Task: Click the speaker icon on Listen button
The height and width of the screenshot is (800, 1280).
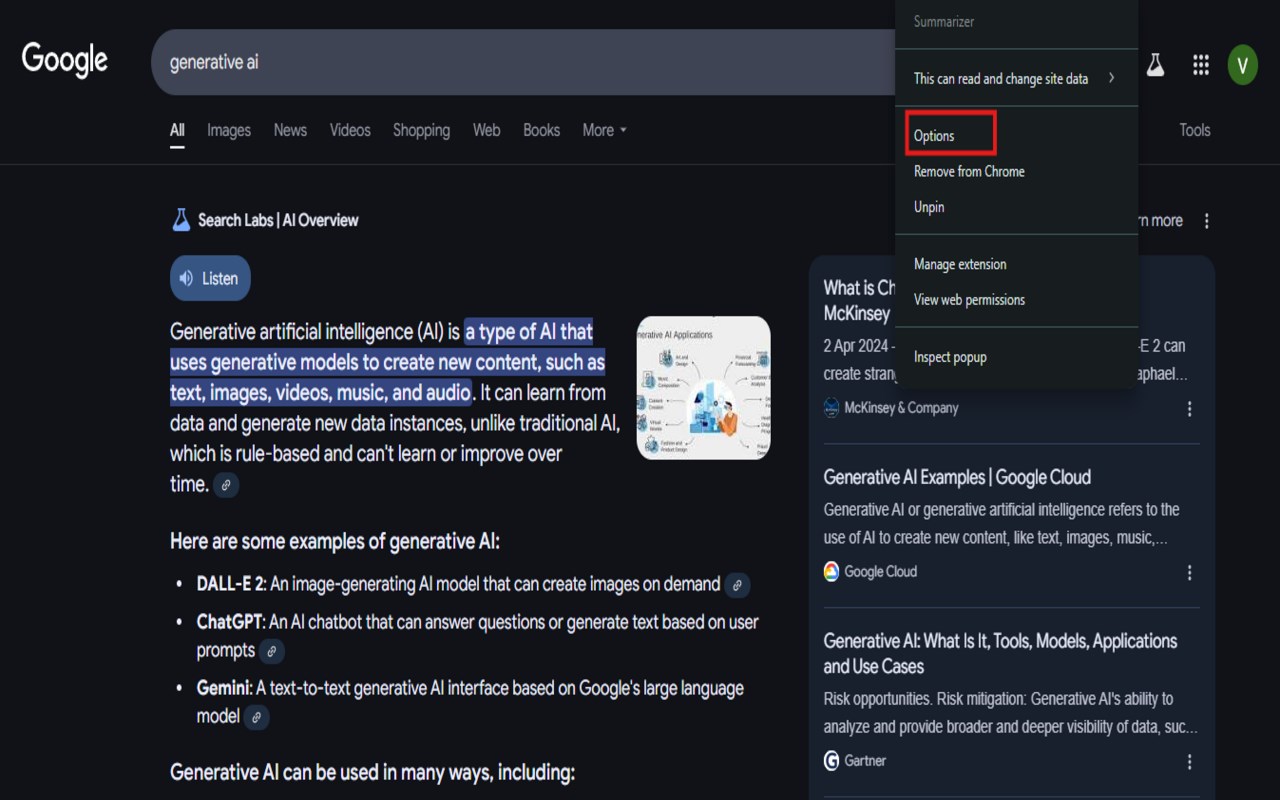Action: [x=186, y=279]
